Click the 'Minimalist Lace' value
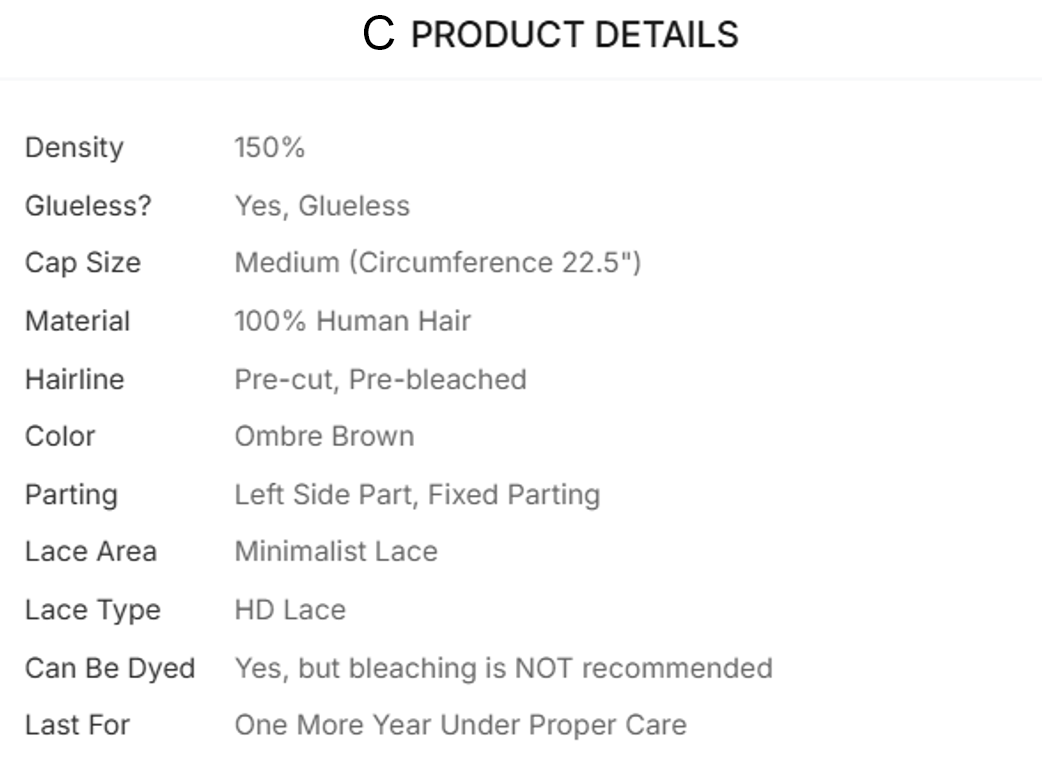This screenshot has width=1042, height=780. coord(336,551)
